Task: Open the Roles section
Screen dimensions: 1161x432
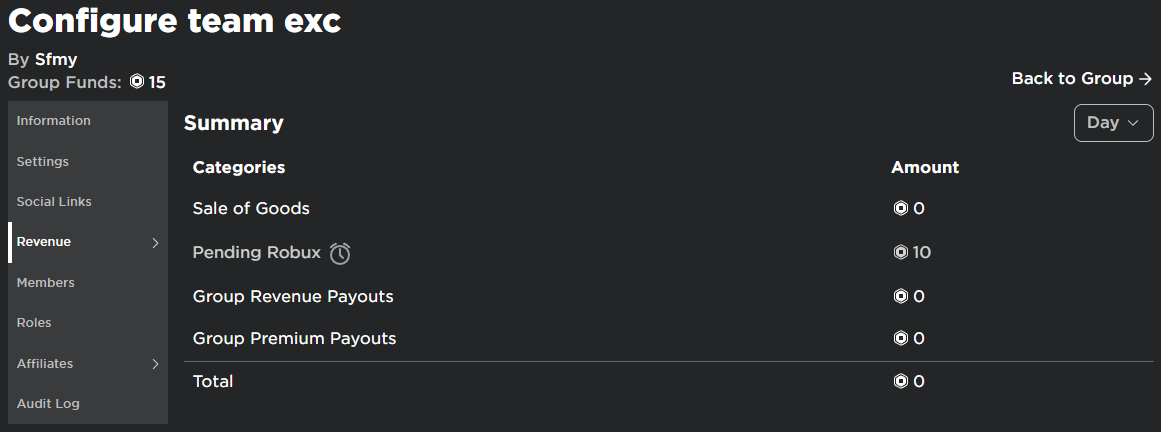Action: pos(88,323)
